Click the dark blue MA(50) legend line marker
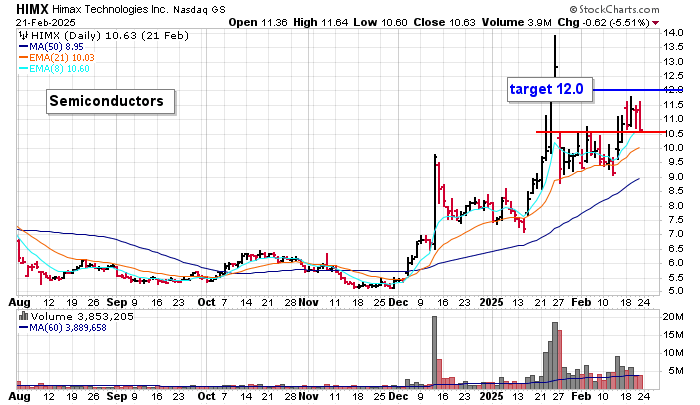This screenshot has width=700, height=405. pyautogui.click(x=24, y=46)
